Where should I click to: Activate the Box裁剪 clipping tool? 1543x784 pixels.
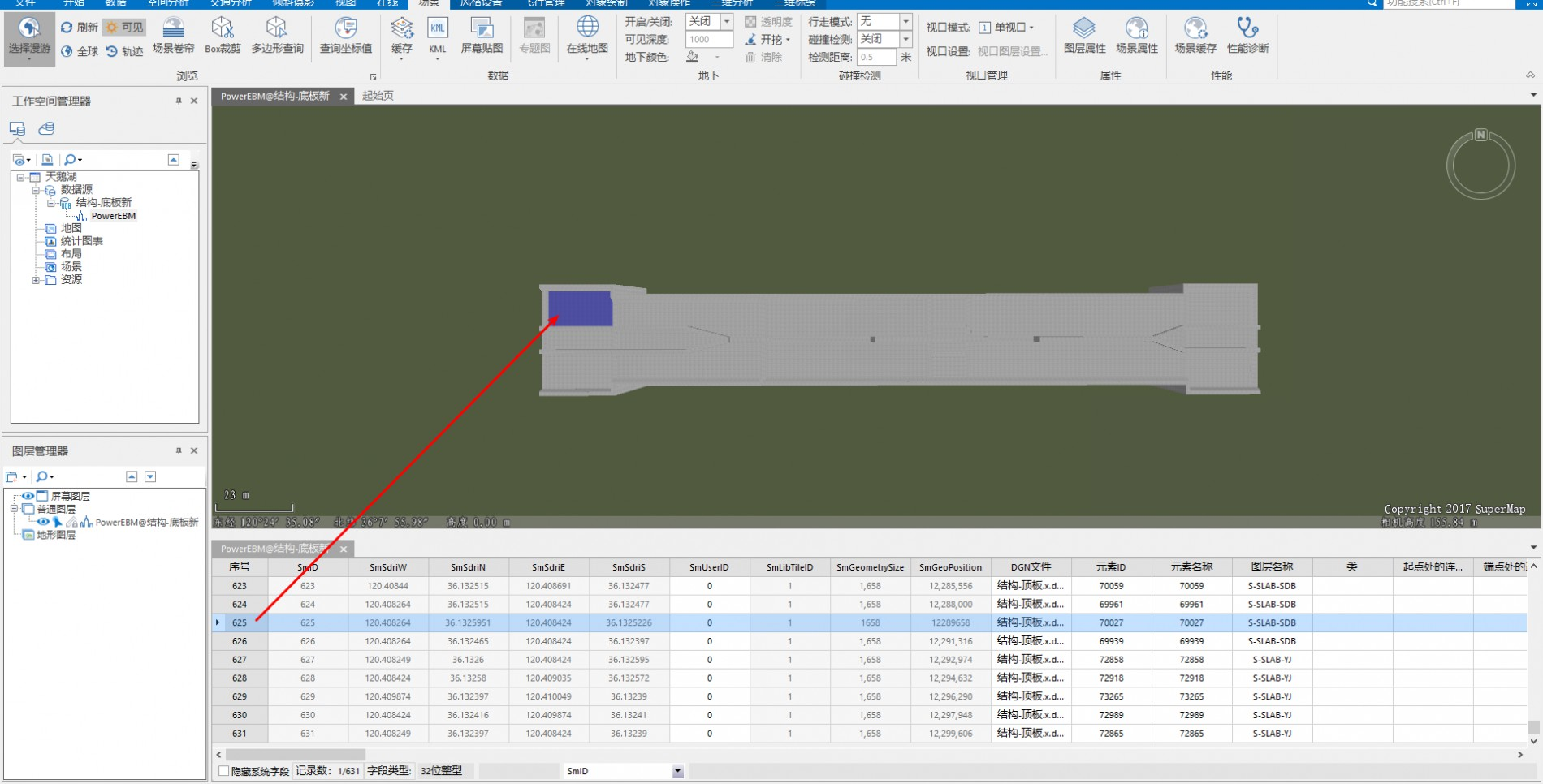tap(223, 37)
